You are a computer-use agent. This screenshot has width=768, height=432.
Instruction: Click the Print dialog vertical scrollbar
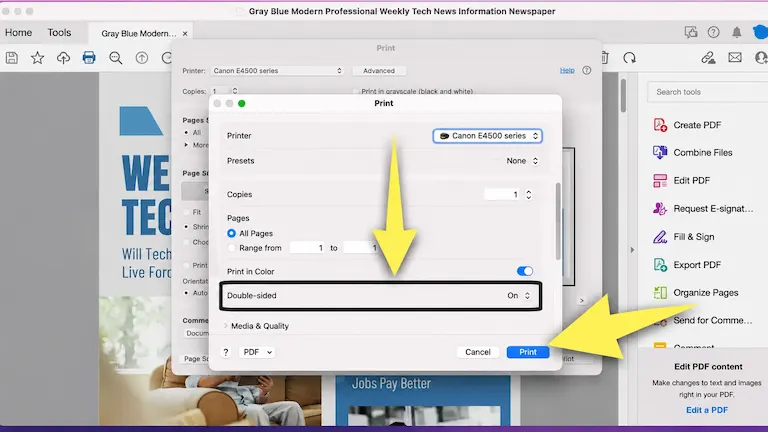[558, 221]
